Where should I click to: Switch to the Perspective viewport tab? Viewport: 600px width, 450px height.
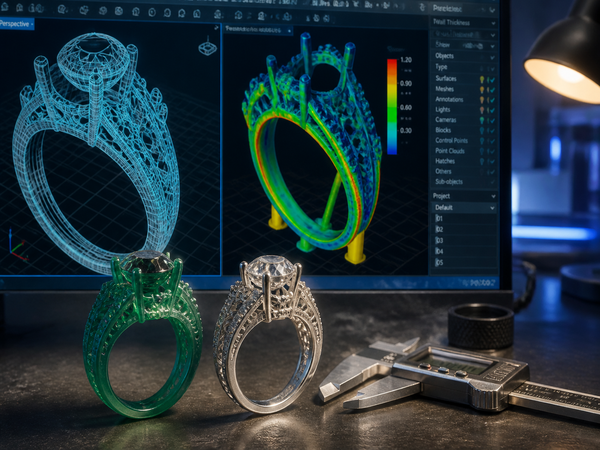[x=15, y=24]
